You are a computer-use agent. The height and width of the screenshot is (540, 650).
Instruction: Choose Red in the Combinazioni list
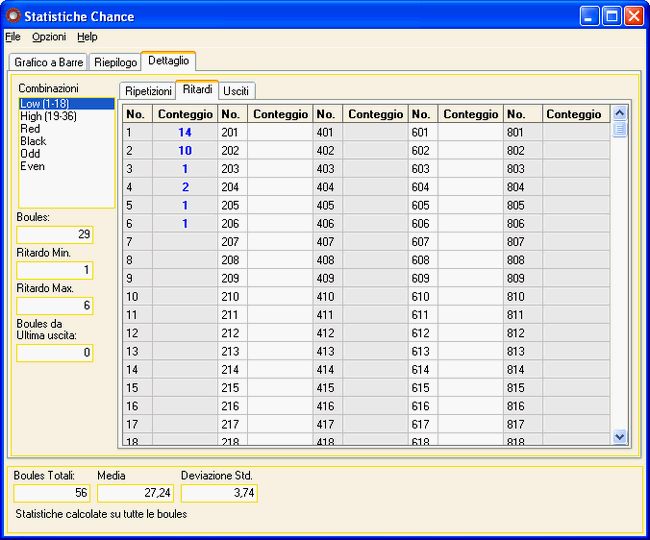click(30, 129)
